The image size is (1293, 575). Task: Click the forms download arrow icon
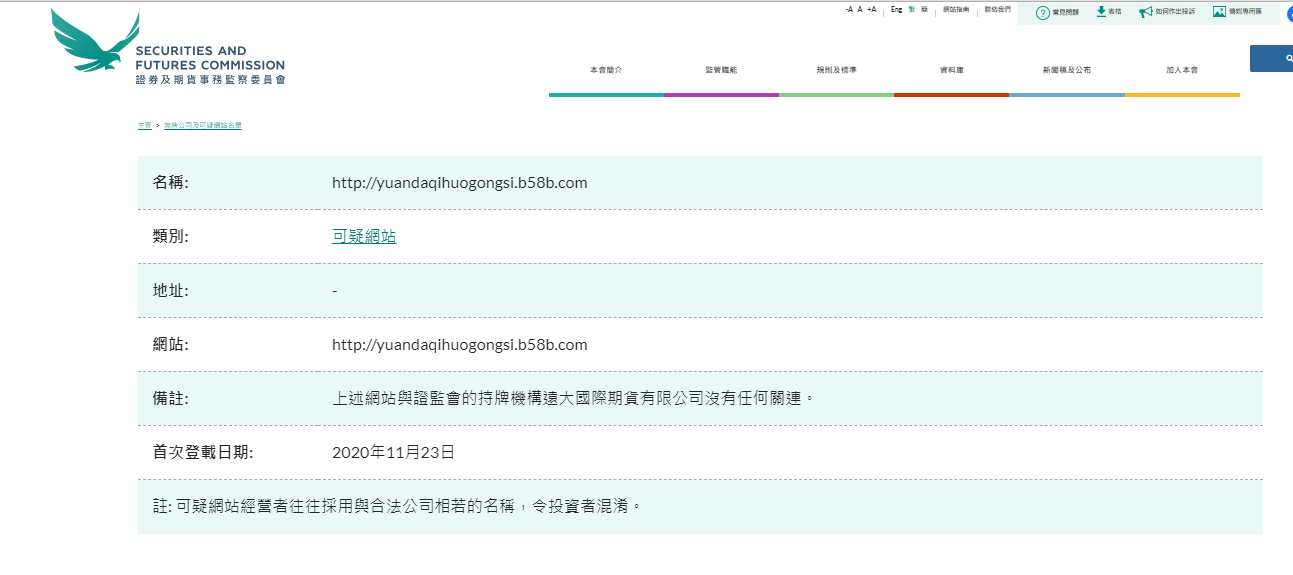(1101, 12)
